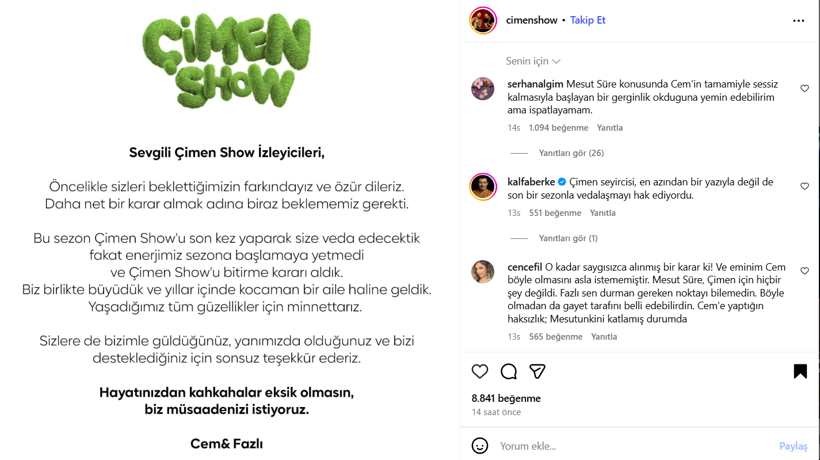
Task: Expand 'Yanıtları gör (1)' replies
Action: pyautogui.click(x=568, y=238)
